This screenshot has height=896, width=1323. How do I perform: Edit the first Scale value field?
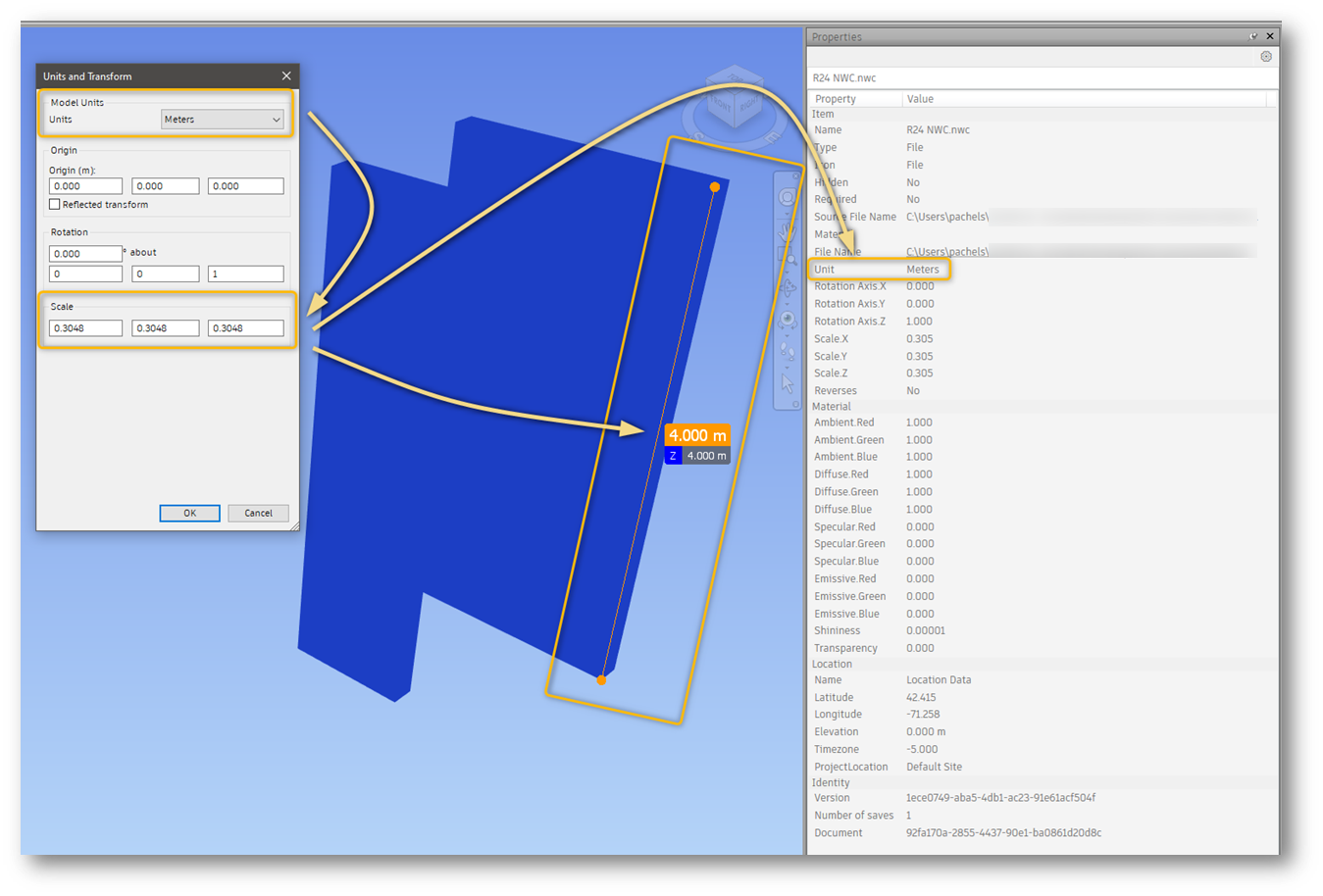click(85, 327)
